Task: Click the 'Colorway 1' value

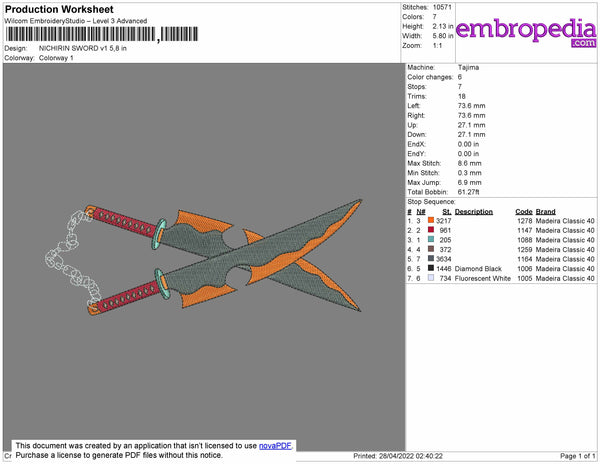Action: pos(56,58)
